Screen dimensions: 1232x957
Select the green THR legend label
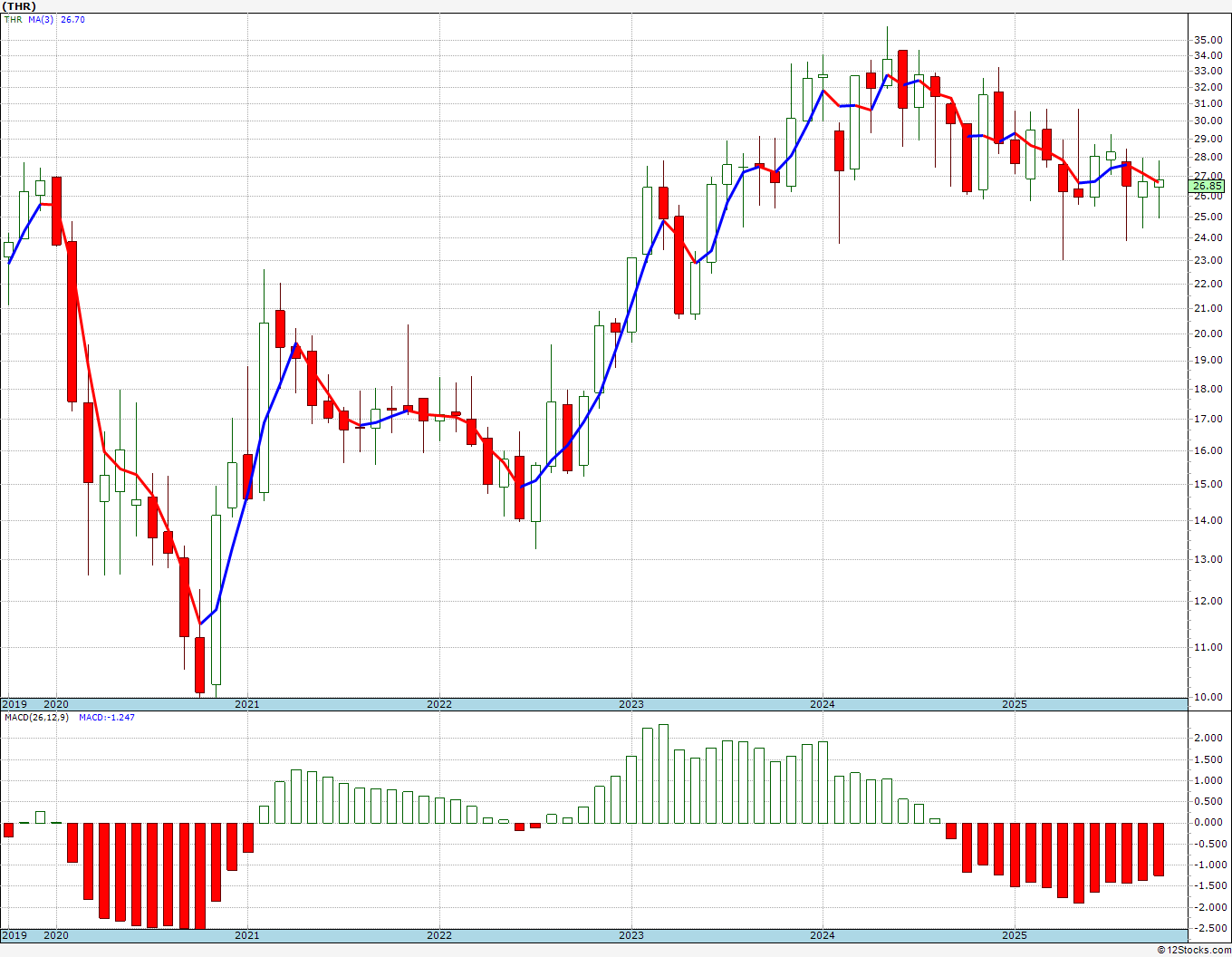[13, 19]
